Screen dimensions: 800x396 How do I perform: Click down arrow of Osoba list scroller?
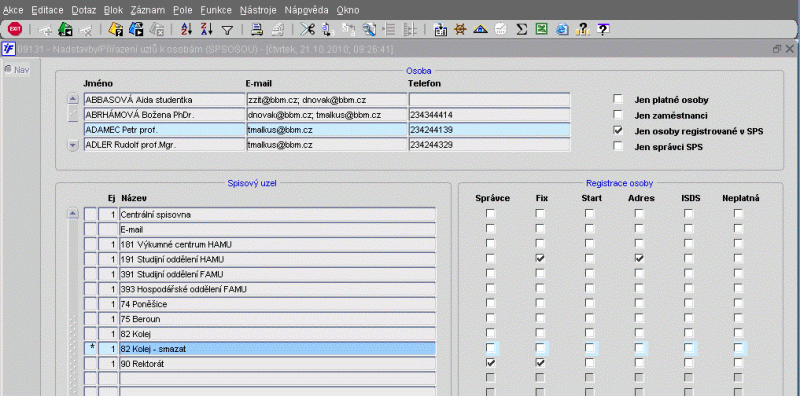click(73, 145)
